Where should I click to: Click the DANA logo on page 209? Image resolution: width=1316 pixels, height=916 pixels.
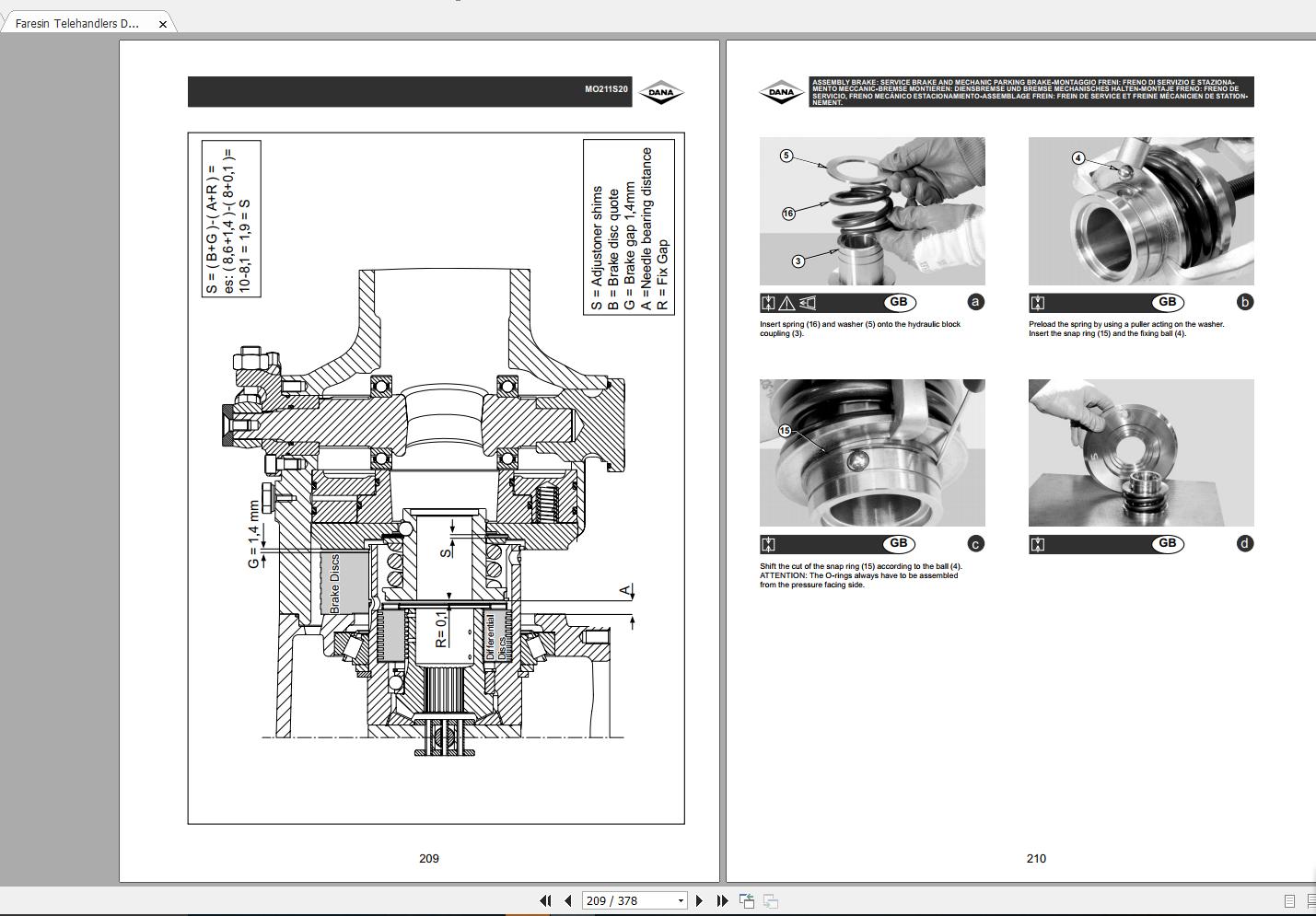click(661, 92)
